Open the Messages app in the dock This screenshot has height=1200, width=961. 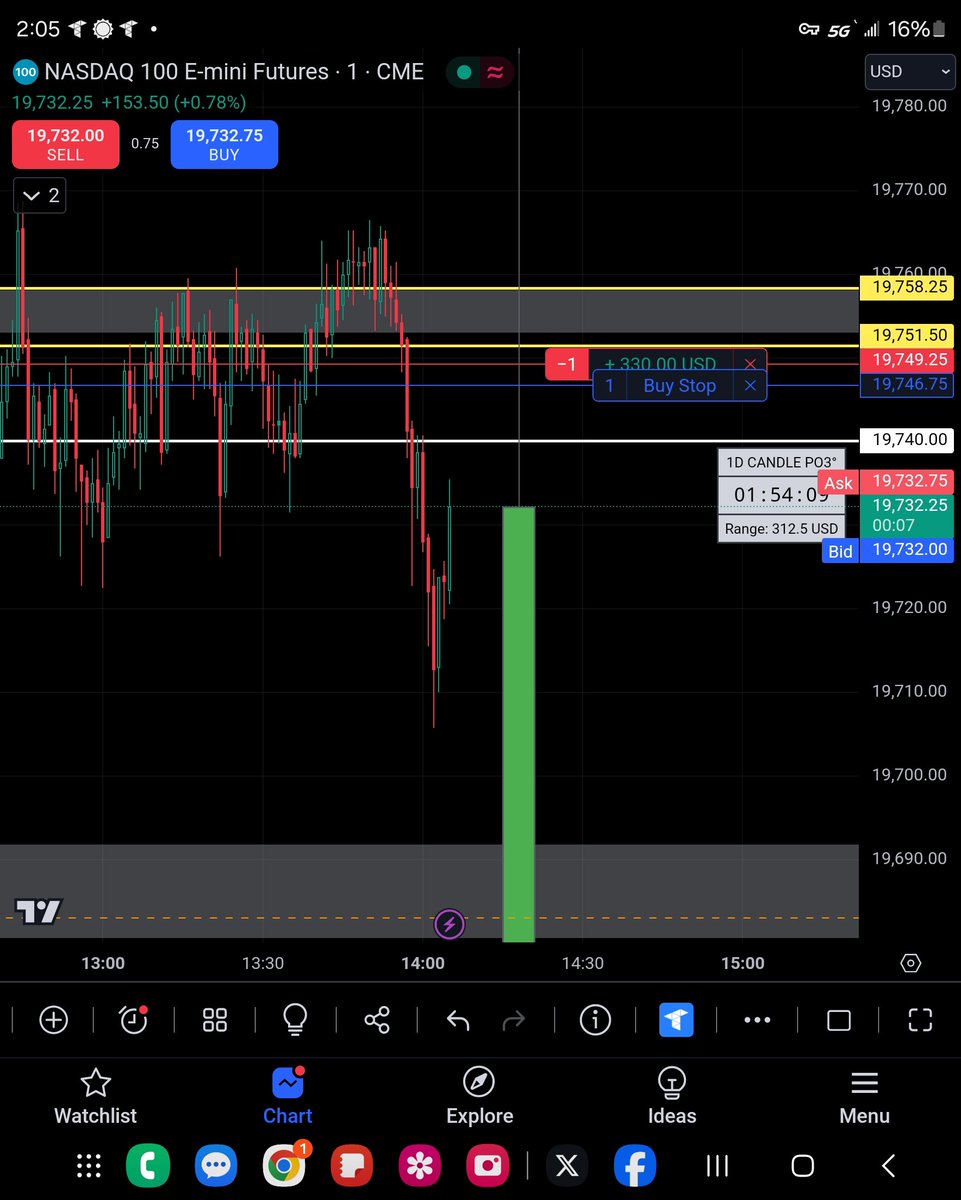[215, 1166]
